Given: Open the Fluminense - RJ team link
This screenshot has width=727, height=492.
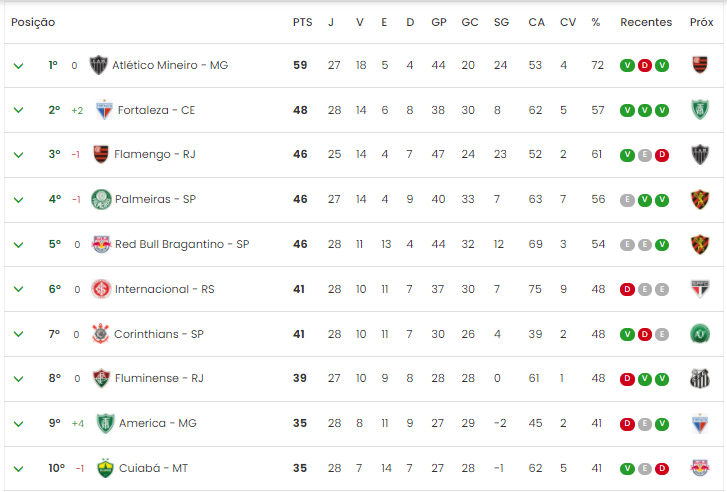Looking at the screenshot, I should pos(159,378).
